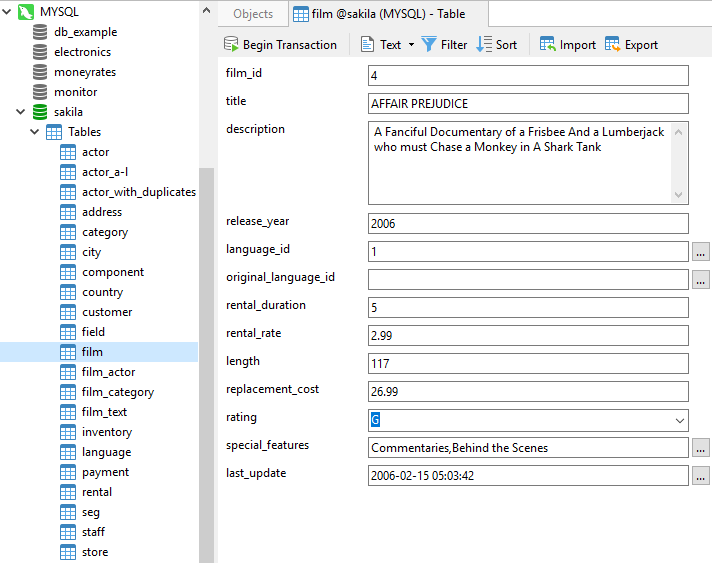Screen dimensions: 712x563
Task: Open special_features editor ellipsis button
Action: click(700, 448)
